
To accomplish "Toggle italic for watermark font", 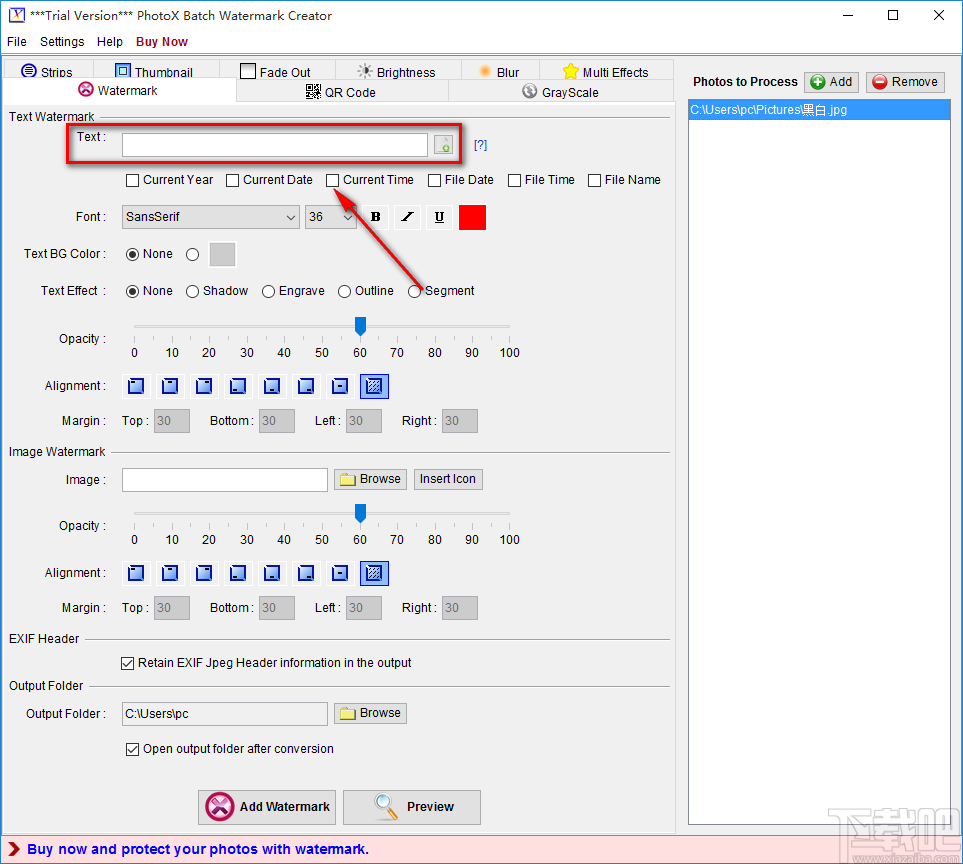I will 407,217.
